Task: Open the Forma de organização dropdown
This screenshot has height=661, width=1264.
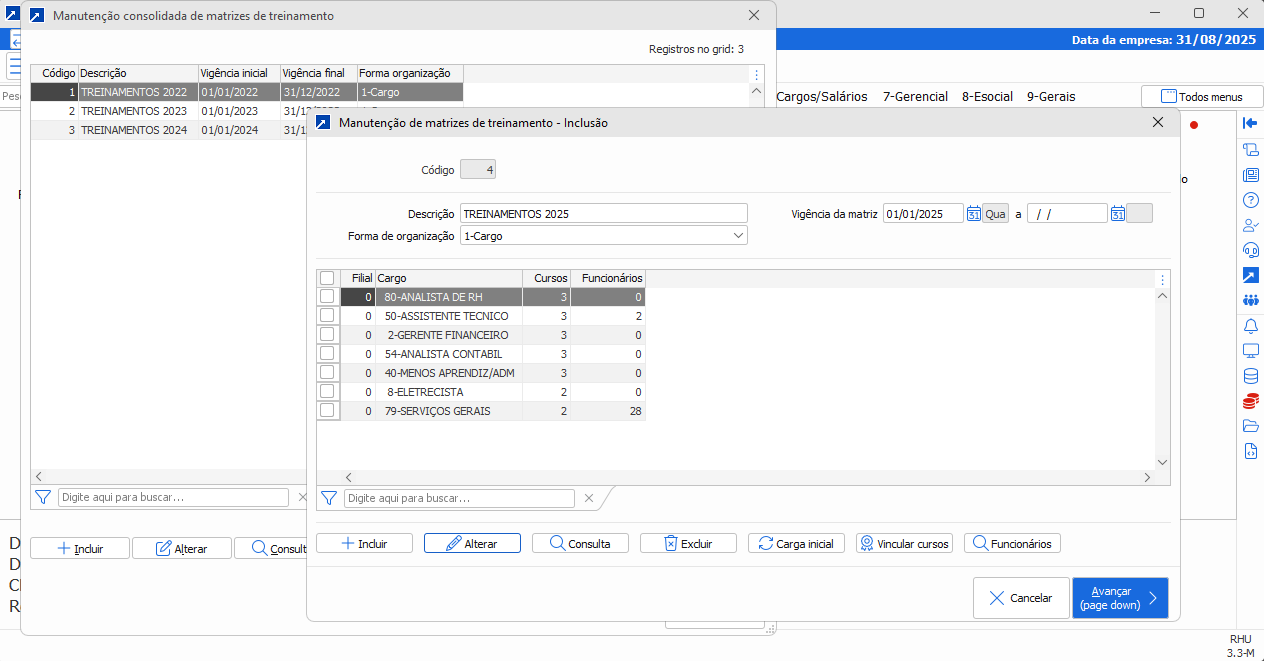Action: click(x=738, y=236)
